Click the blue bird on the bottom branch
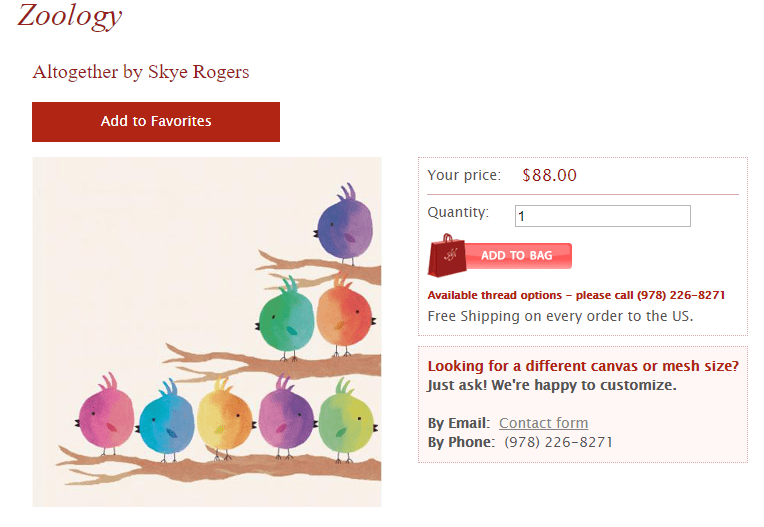Viewport: 764px width, 527px height. [x=165, y=420]
